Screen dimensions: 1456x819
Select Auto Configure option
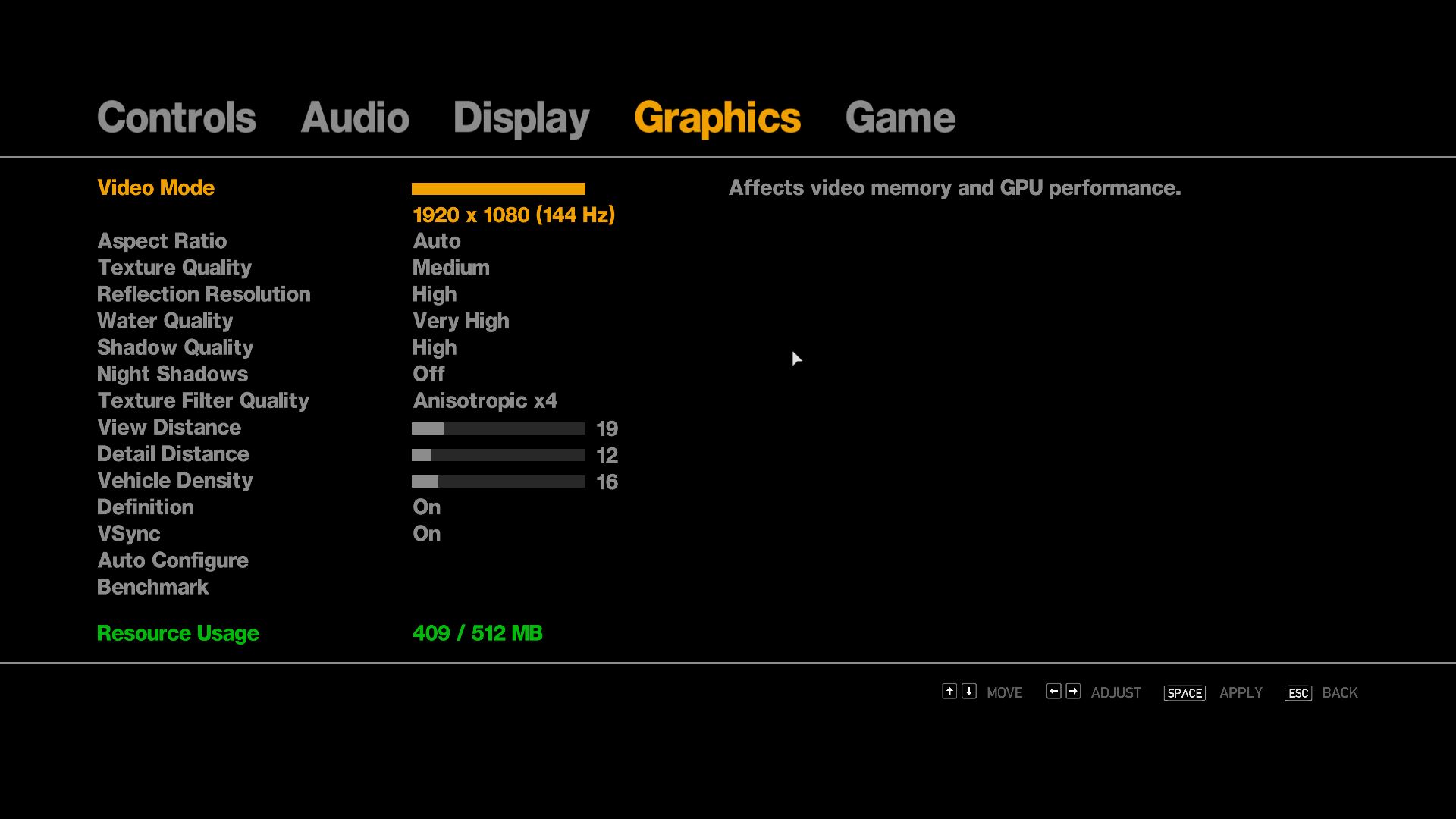(173, 560)
